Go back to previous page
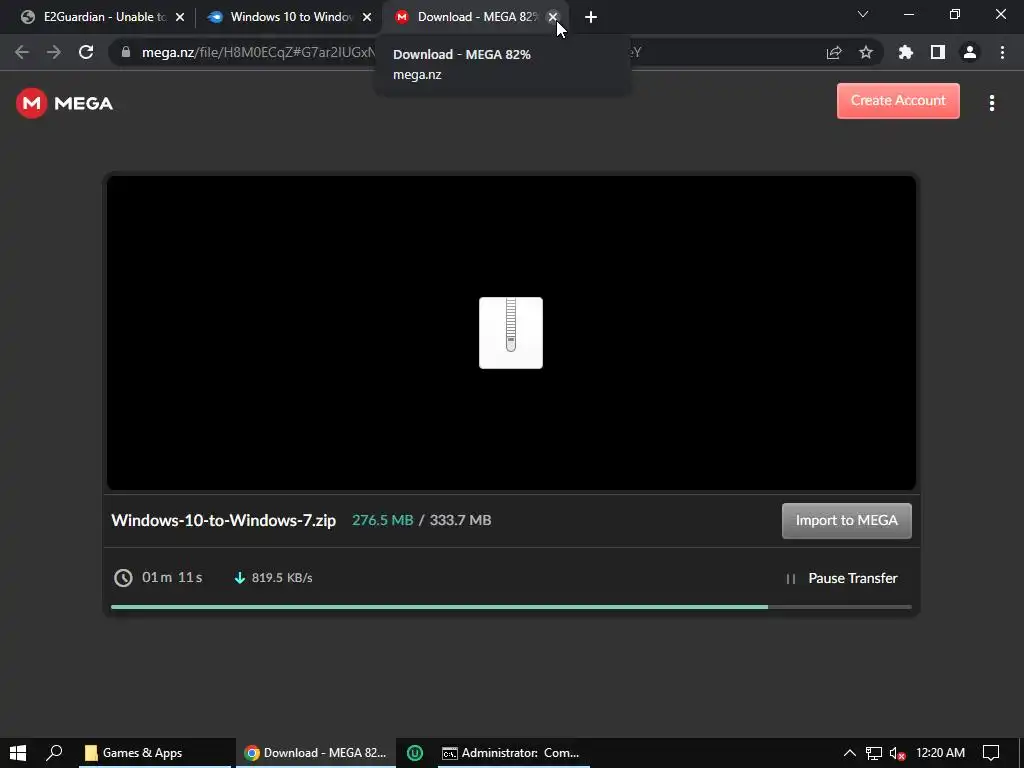The image size is (1024, 768). tap(22, 52)
